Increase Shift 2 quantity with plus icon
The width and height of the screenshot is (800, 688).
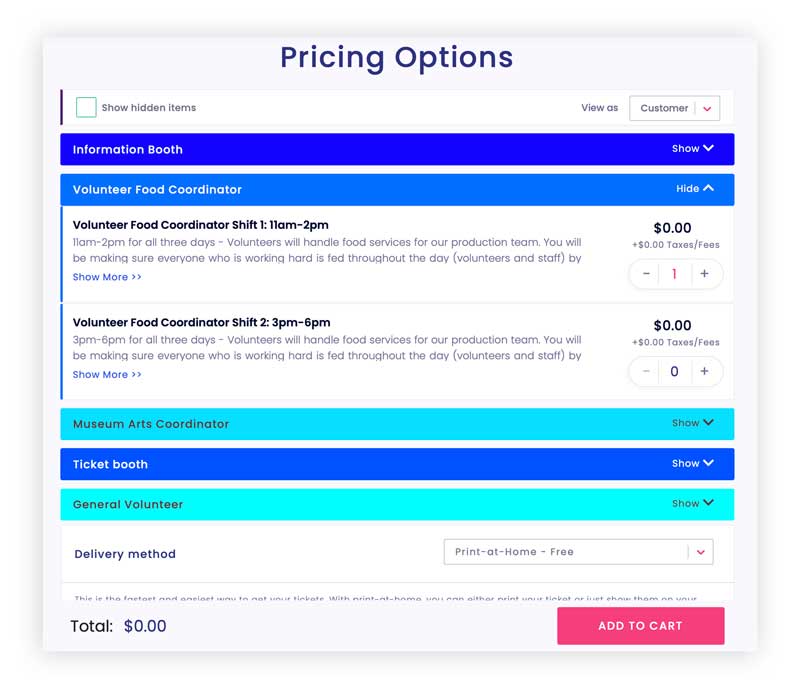coord(704,371)
